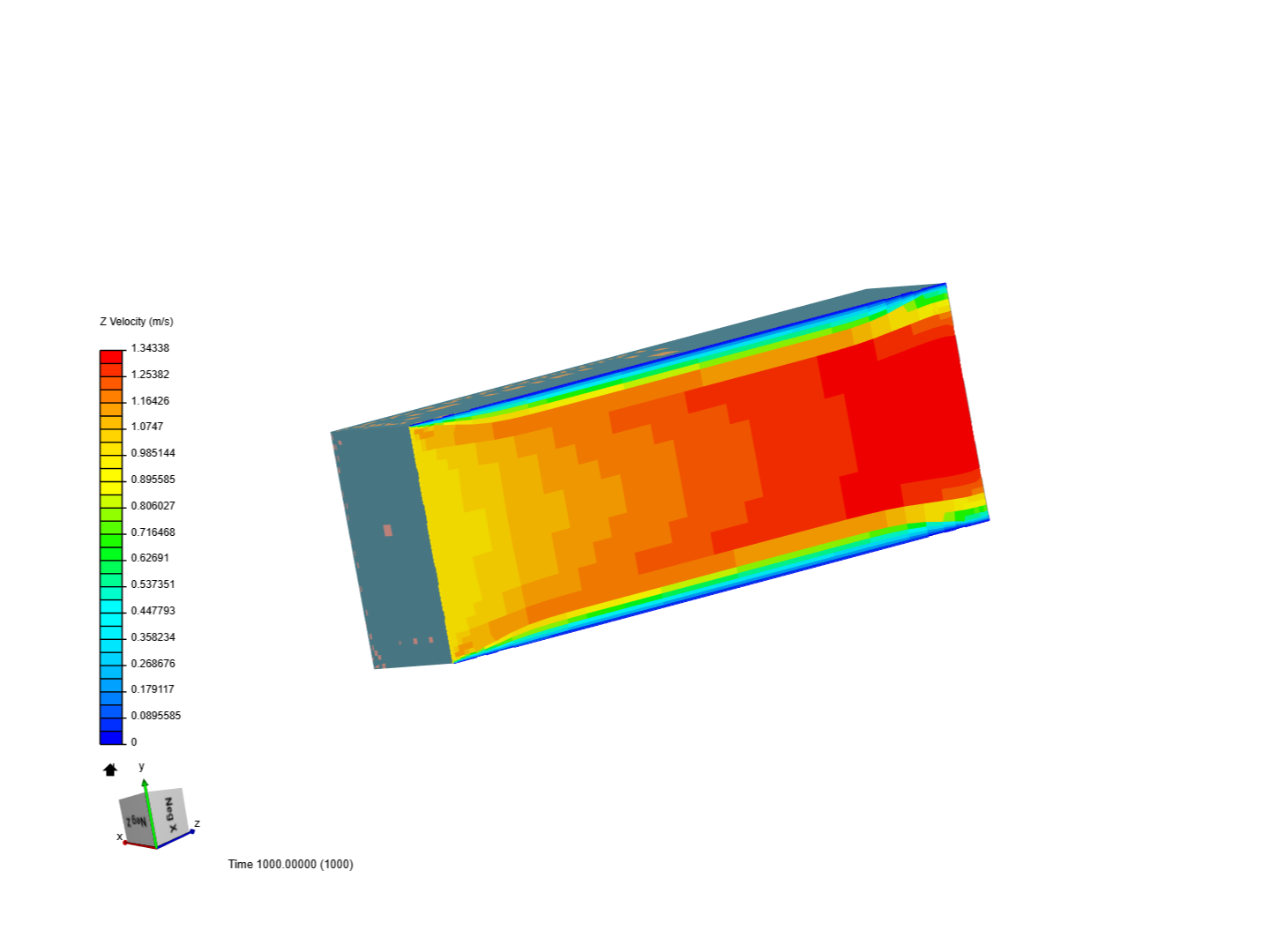This screenshot has width=1270, height=952.
Task: Click the 'Time 1000.00000 (1000)' label
Action: click(x=291, y=864)
